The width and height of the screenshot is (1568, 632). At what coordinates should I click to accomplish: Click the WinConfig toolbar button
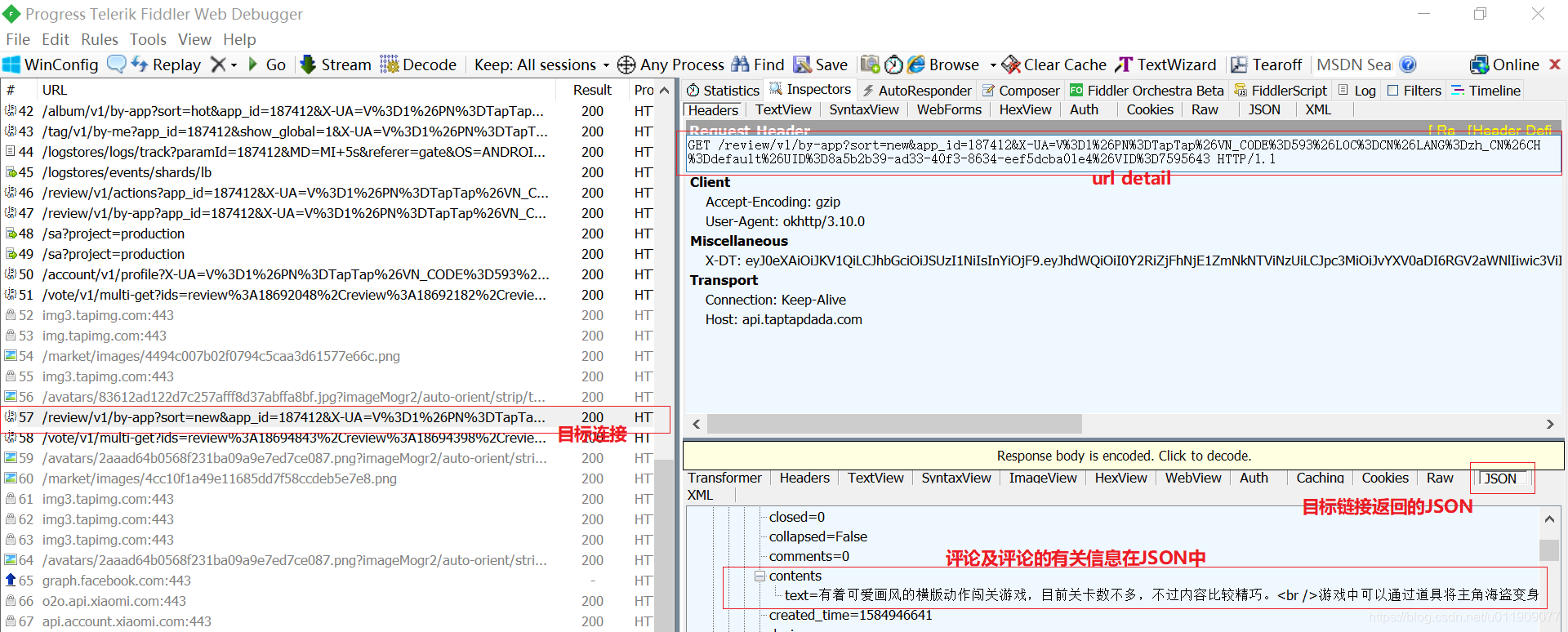51,65
